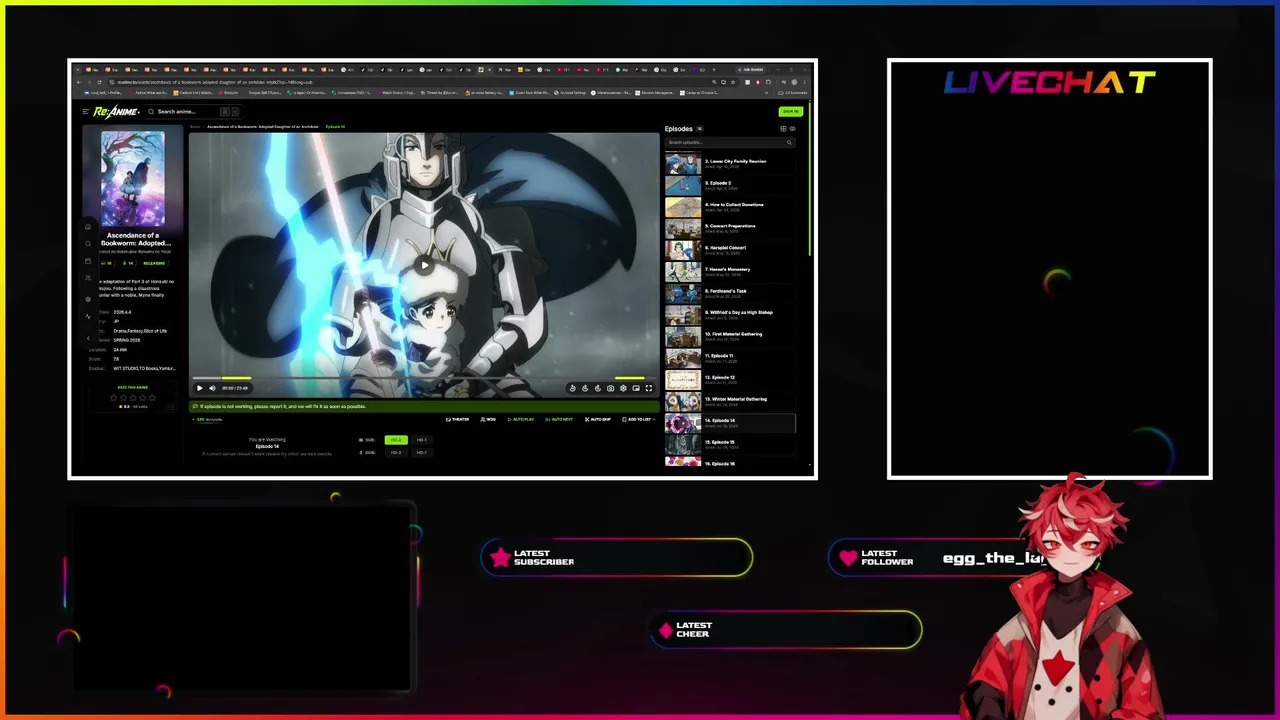
Task: Take a screenshot with the player camera icon
Action: 610,388
